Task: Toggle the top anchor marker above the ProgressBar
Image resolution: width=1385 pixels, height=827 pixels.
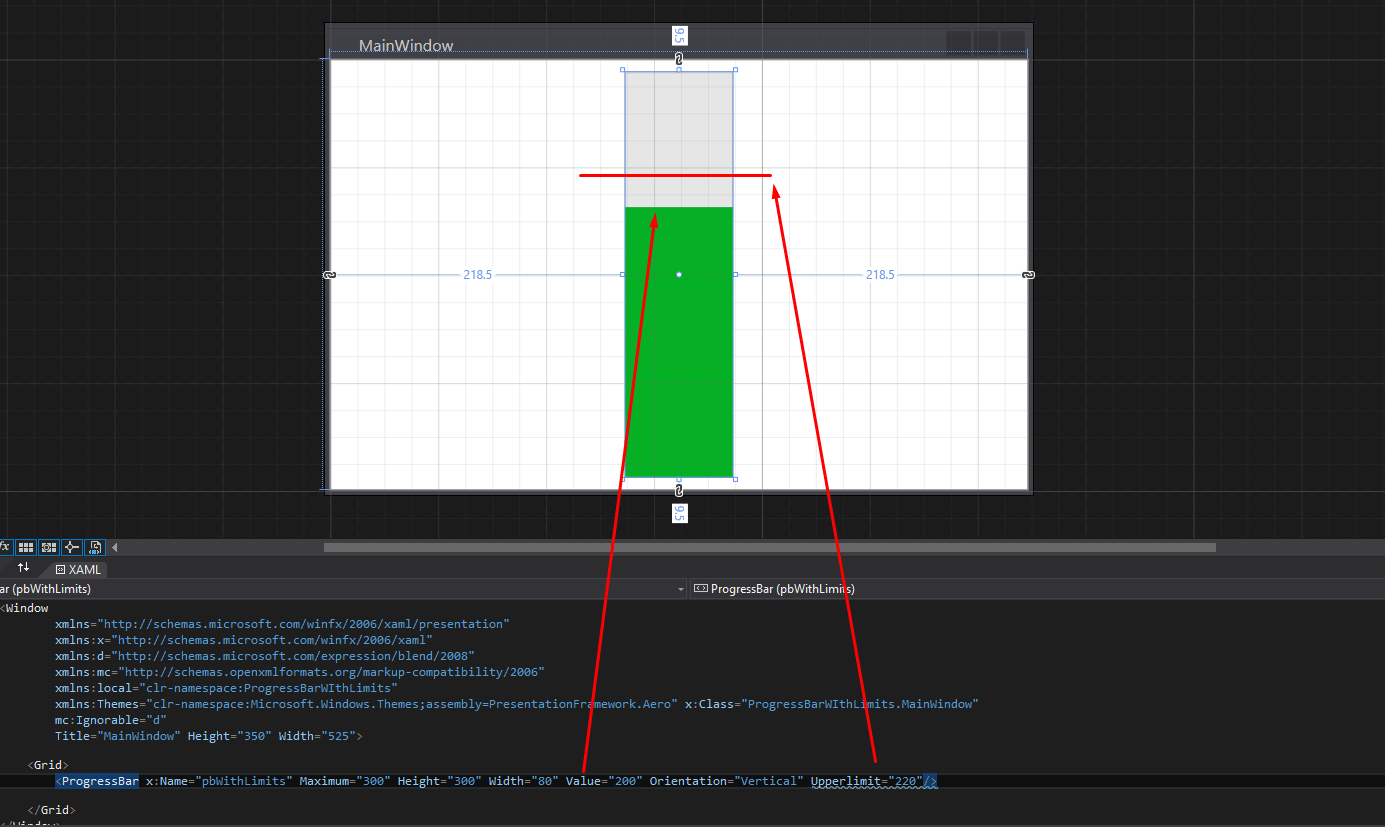Action: tap(679, 58)
